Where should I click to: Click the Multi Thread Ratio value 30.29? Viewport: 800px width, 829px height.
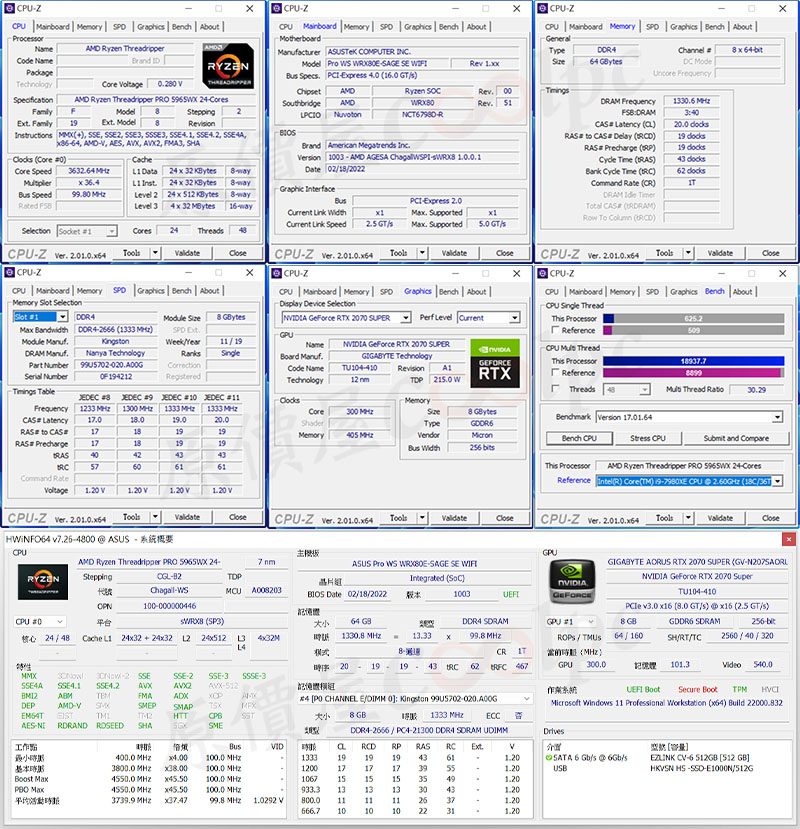point(756,390)
